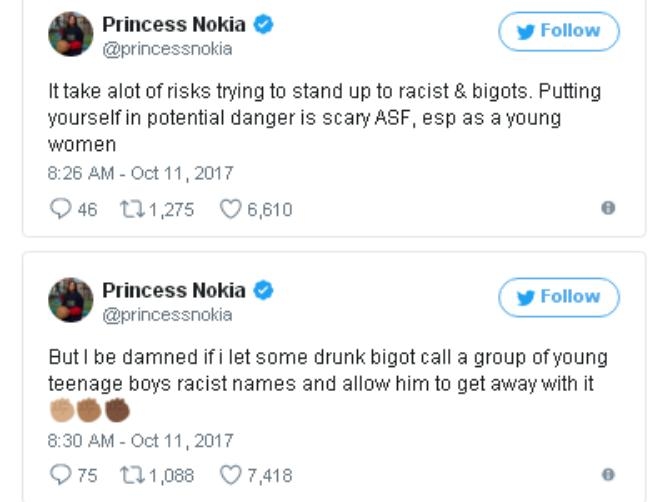Open info icon on first tweet

(607, 208)
